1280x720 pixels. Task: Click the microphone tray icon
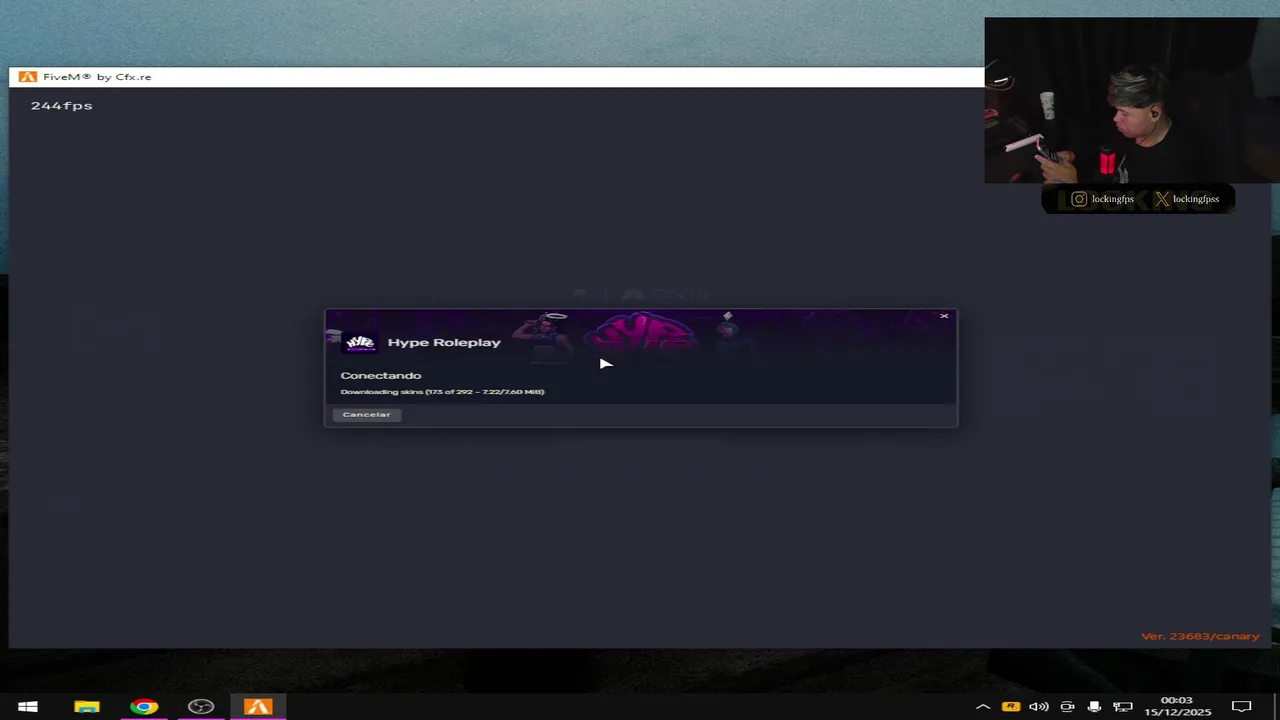point(1094,707)
